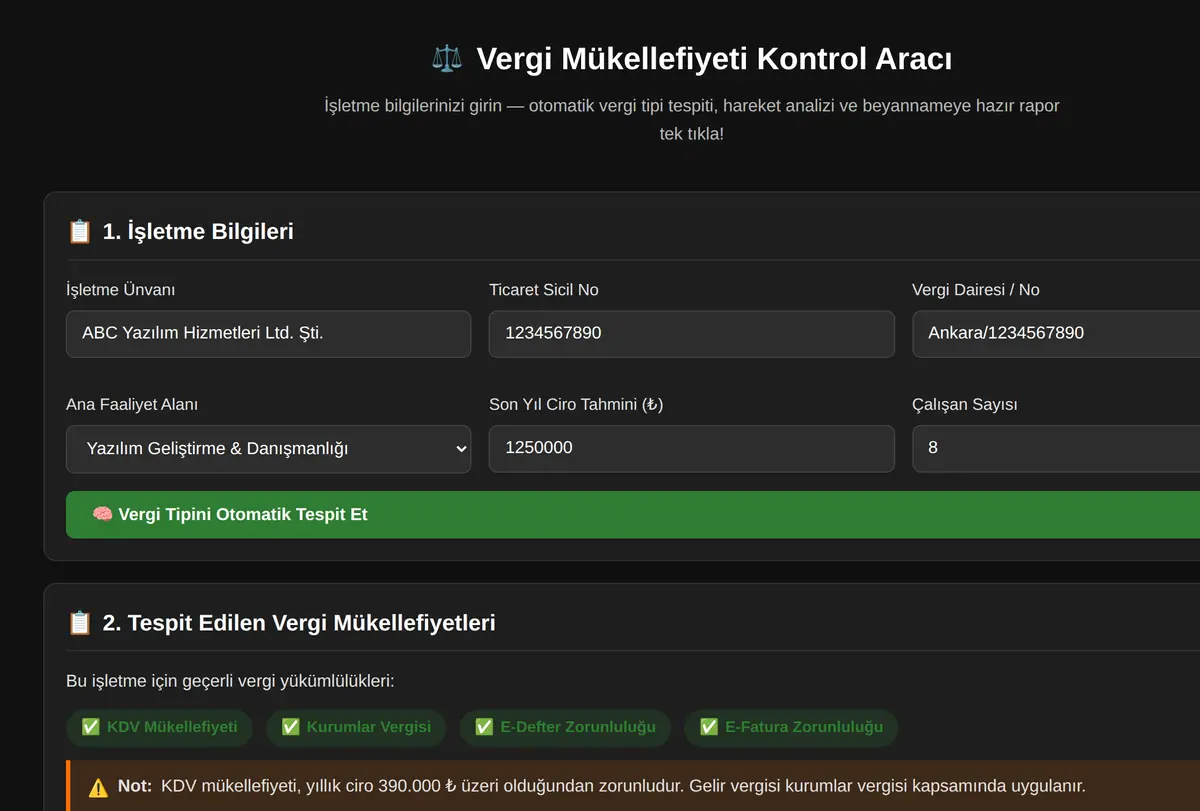This screenshot has width=1200, height=811.
Task: Click the Vergi Mükellefiyeti Kontrol Aracı title
Action: point(714,59)
